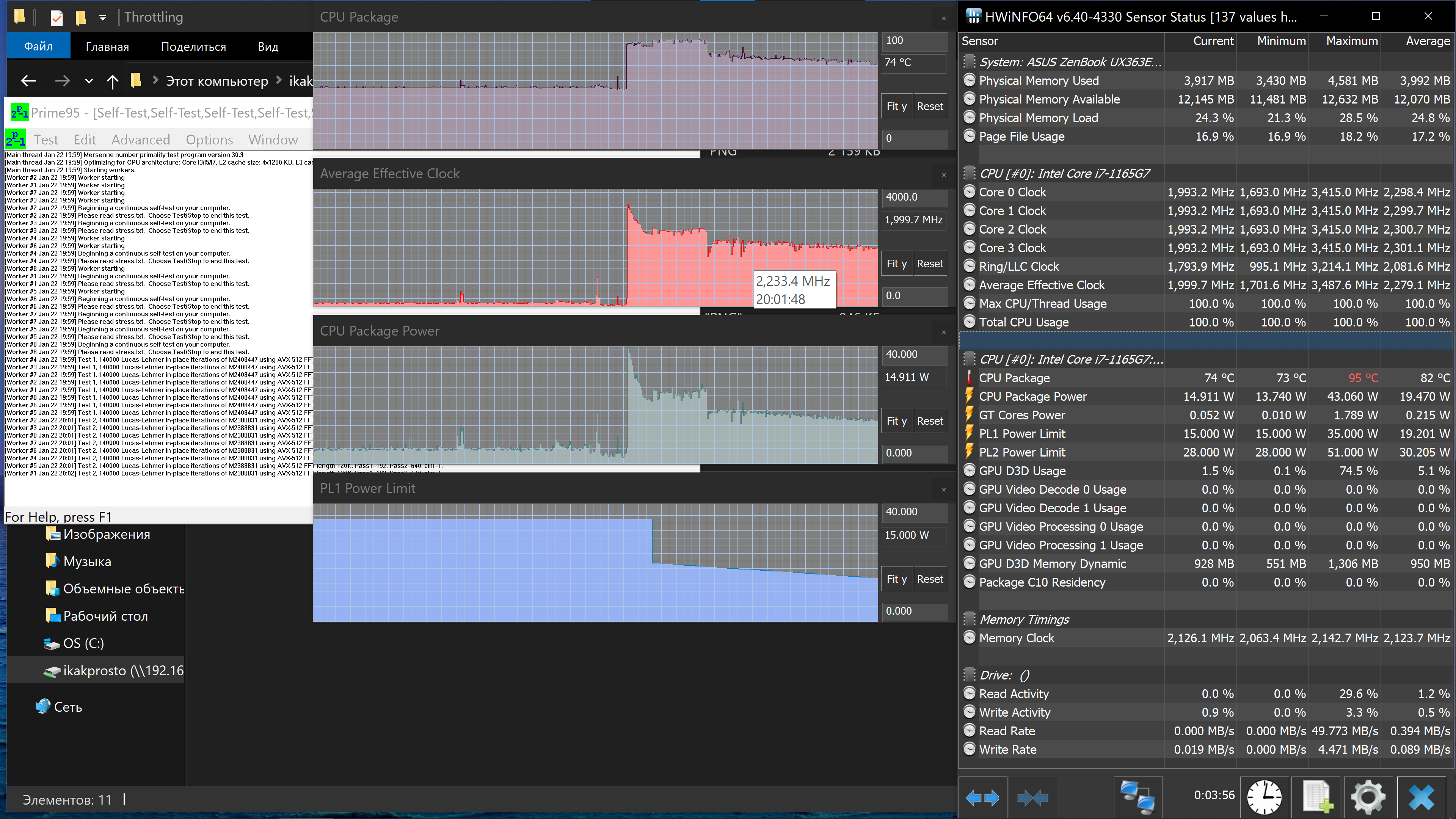This screenshot has height=819, width=1456.
Task: Close the PL1 Power Limit graph window
Action: pyautogui.click(x=943, y=490)
